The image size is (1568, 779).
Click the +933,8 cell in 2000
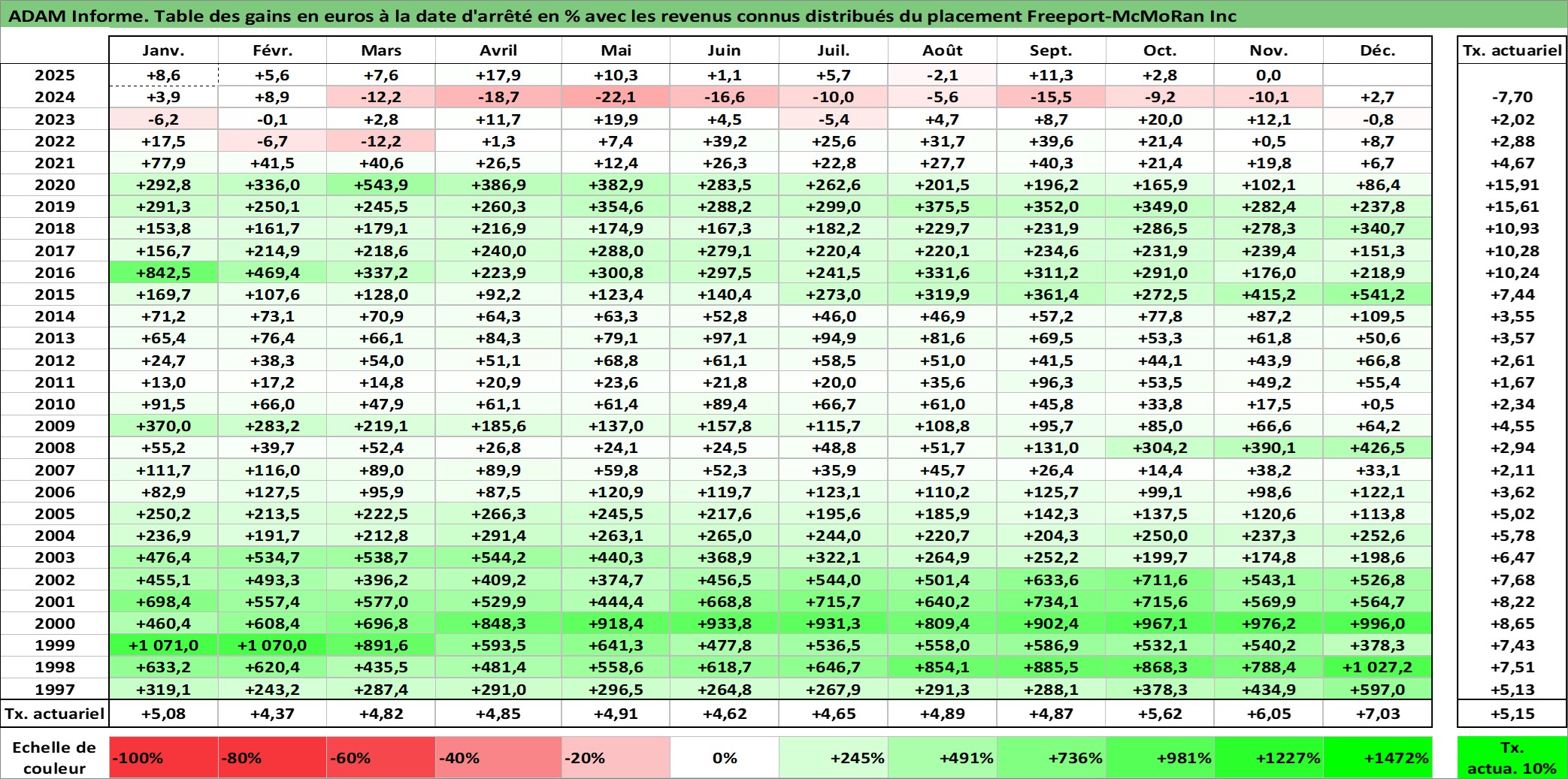pyautogui.click(x=725, y=624)
